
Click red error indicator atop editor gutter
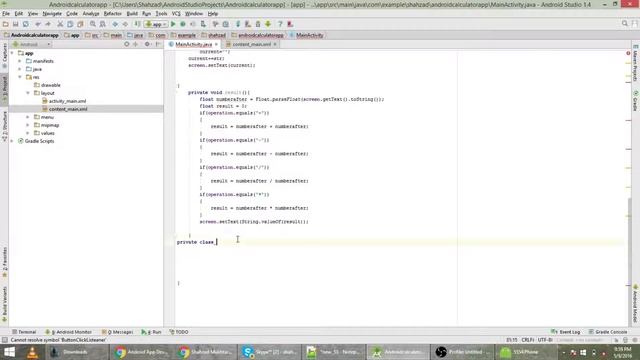[628, 53]
